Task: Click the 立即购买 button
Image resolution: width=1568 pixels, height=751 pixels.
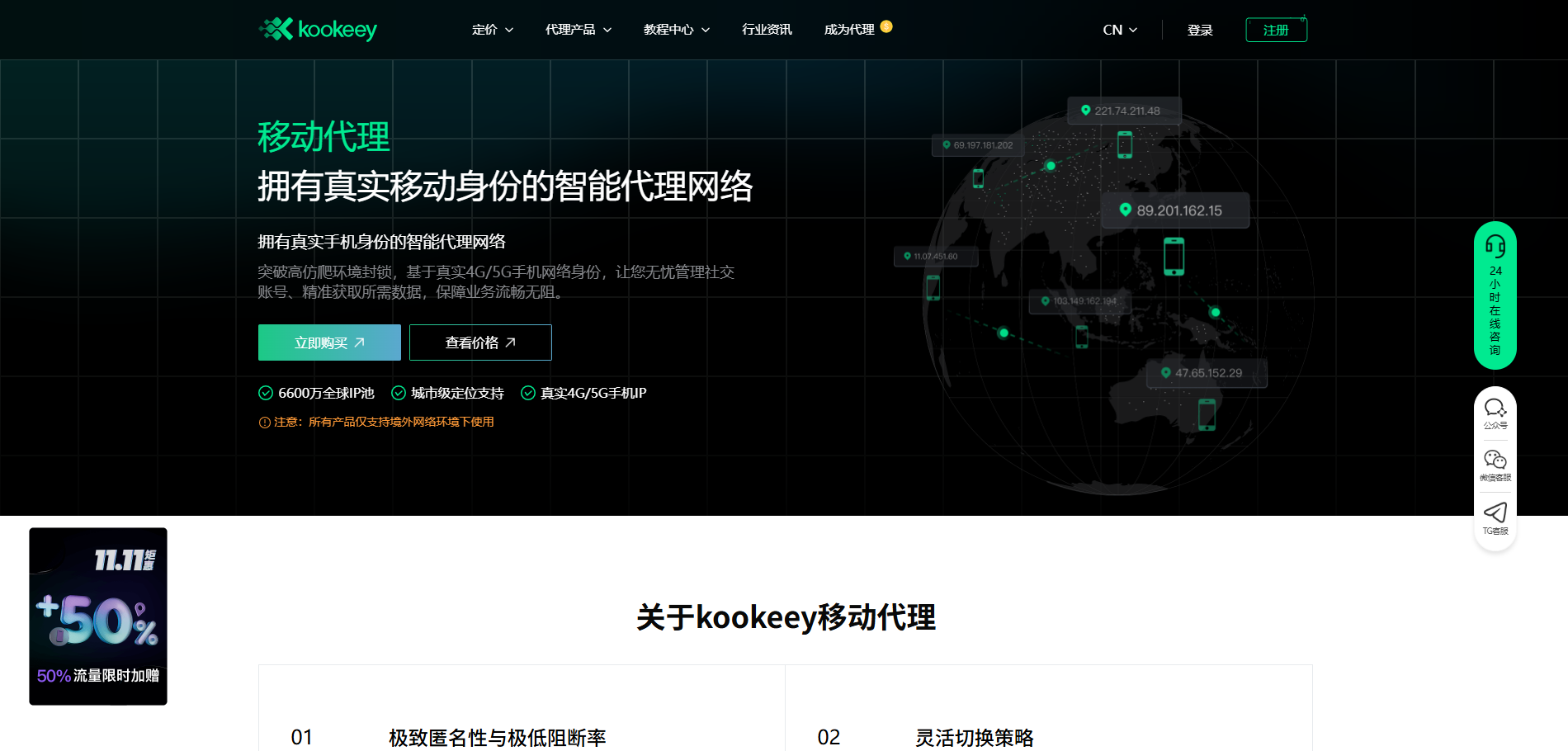Action: pos(328,342)
